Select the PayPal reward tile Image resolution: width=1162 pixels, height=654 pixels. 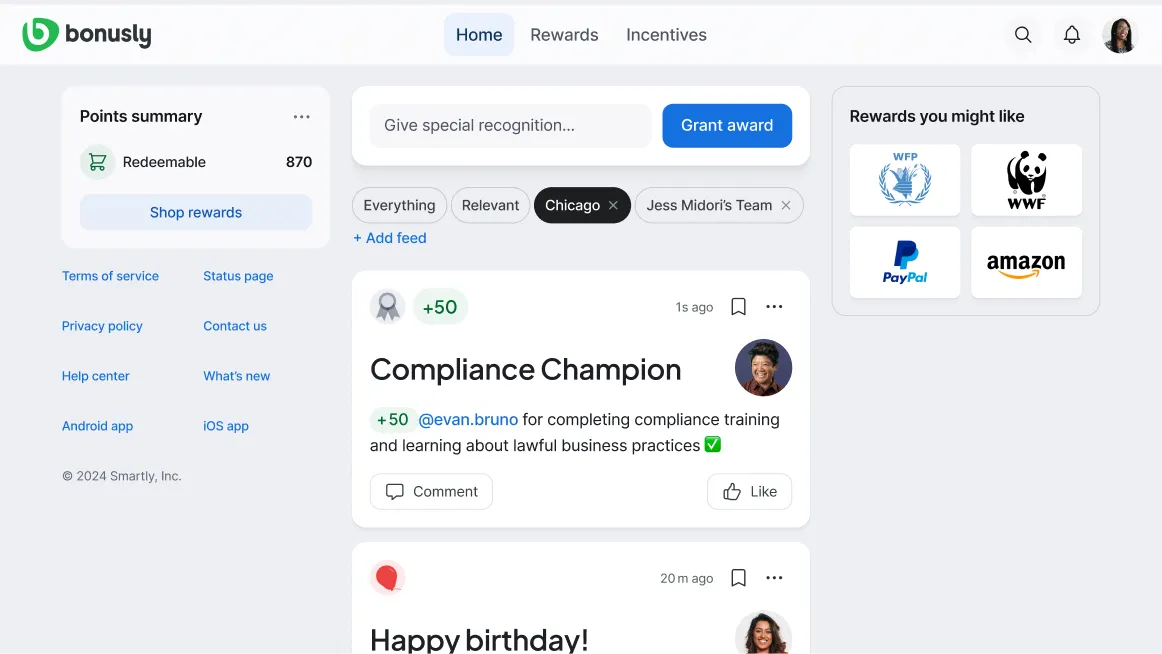tap(905, 262)
